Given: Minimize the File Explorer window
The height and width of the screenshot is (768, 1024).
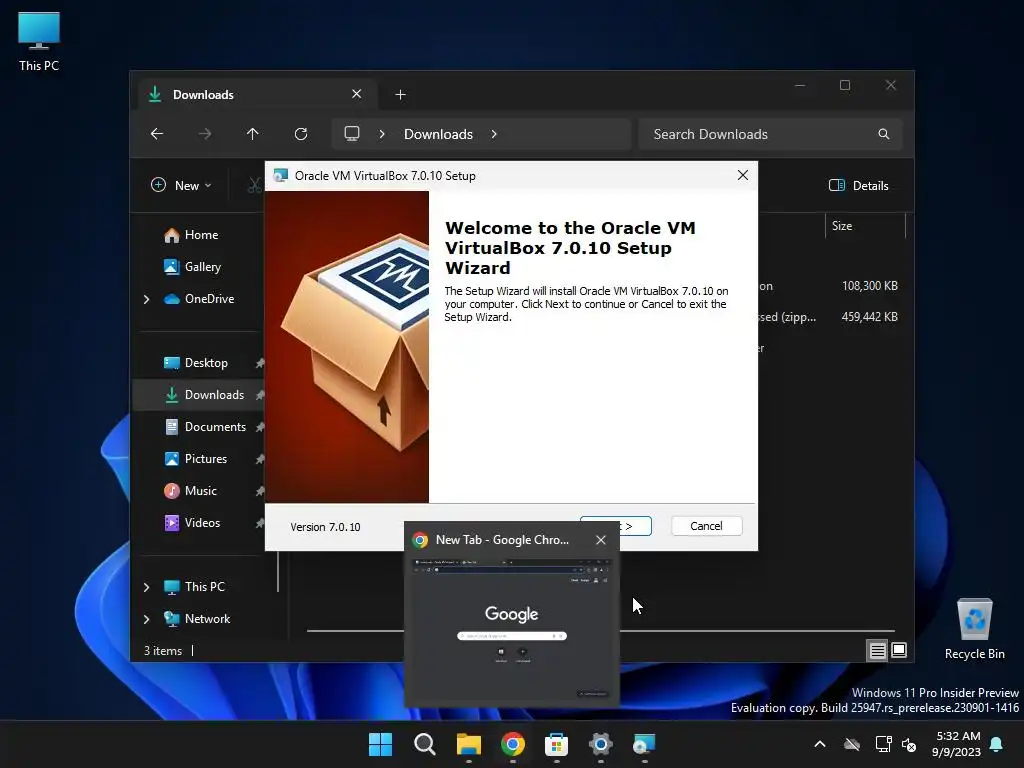Looking at the screenshot, I should coord(800,86).
